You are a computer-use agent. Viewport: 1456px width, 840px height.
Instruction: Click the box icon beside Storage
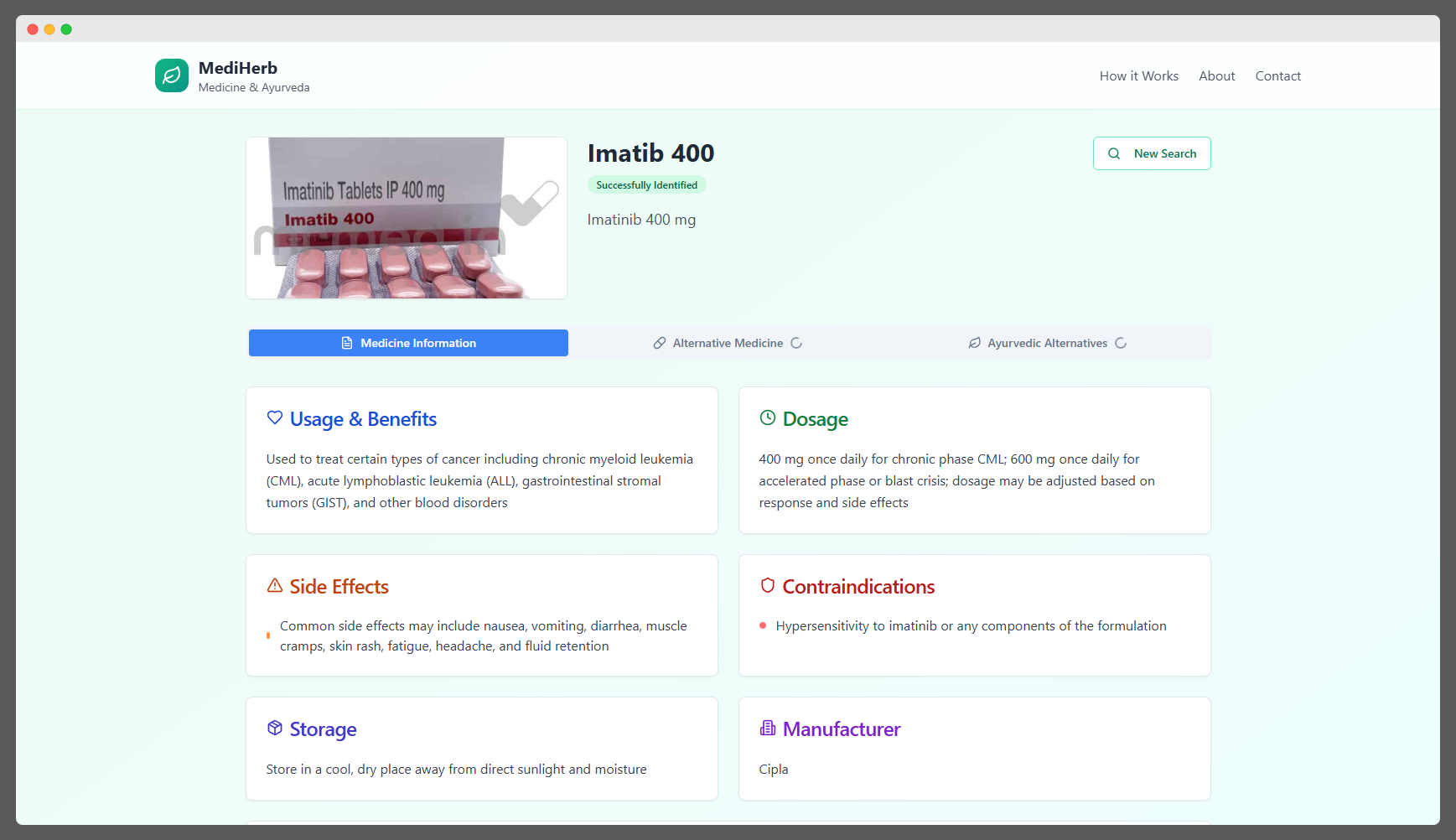[x=275, y=728]
